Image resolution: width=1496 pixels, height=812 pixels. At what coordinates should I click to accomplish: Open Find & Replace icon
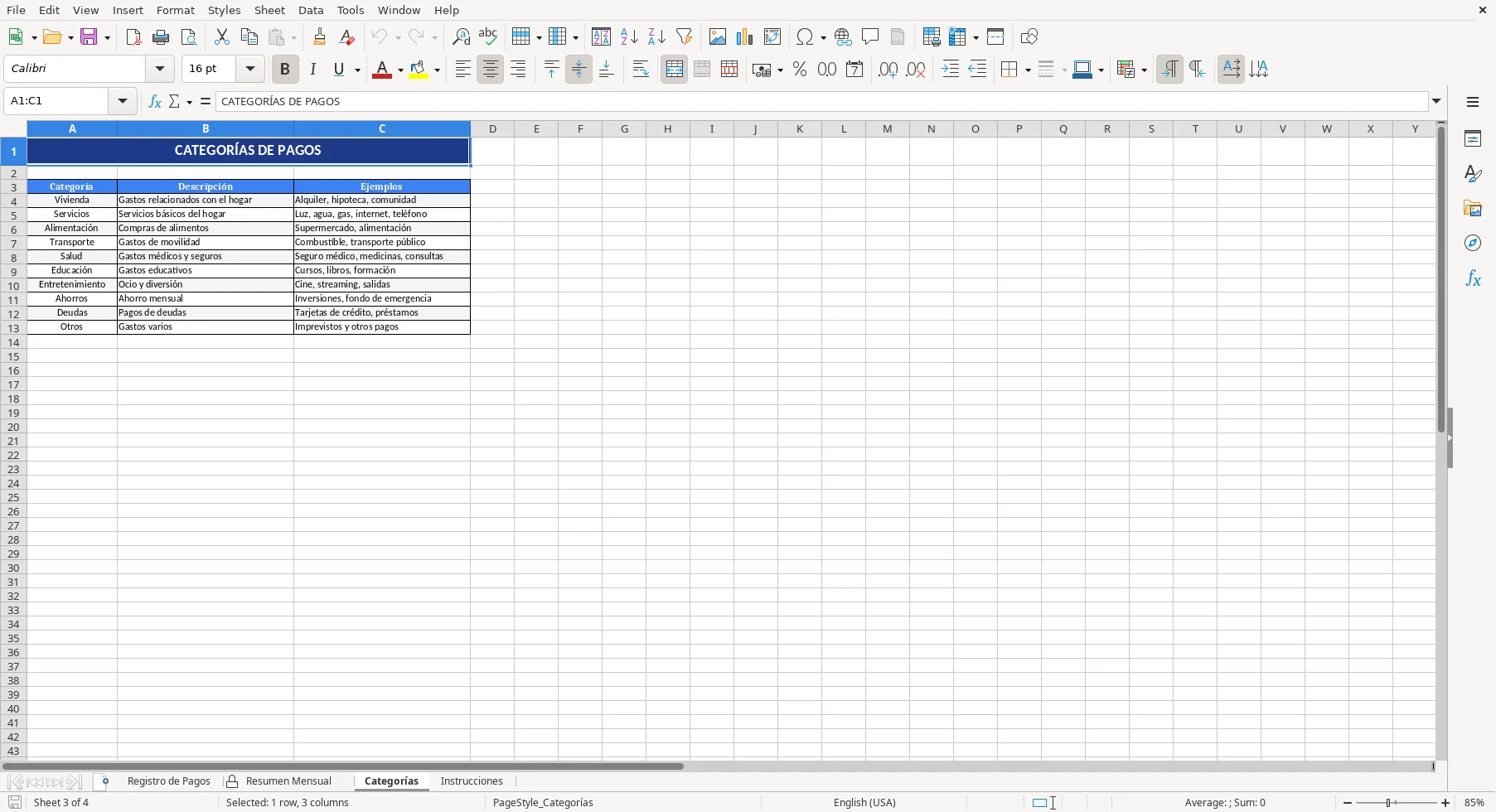tap(461, 36)
